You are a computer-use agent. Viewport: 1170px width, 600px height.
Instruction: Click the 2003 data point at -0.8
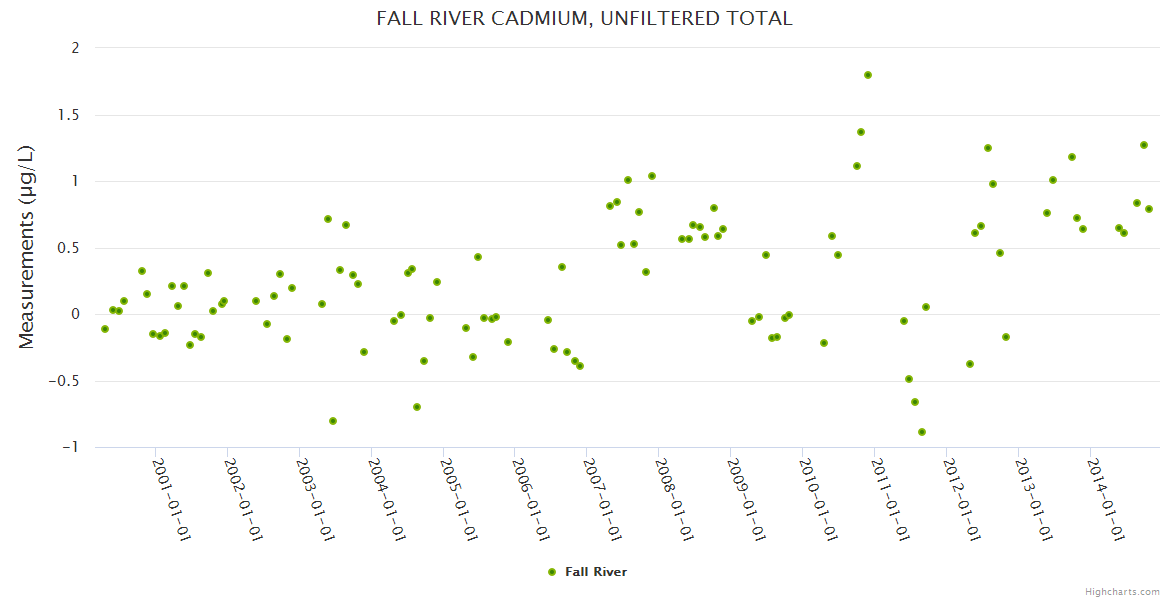click(x=333, y=421)
